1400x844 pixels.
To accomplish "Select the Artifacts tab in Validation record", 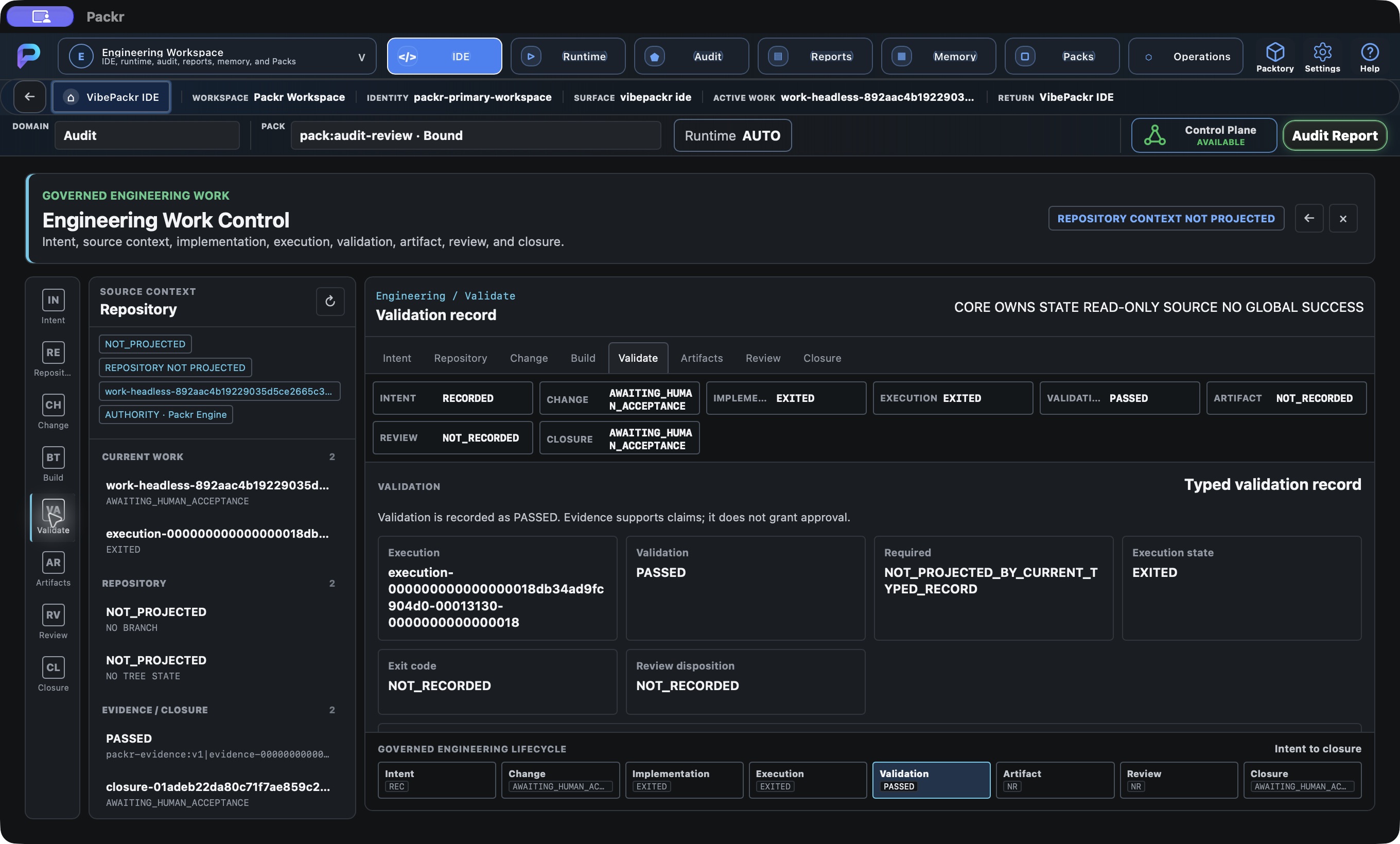I will [x=702, y=358].
